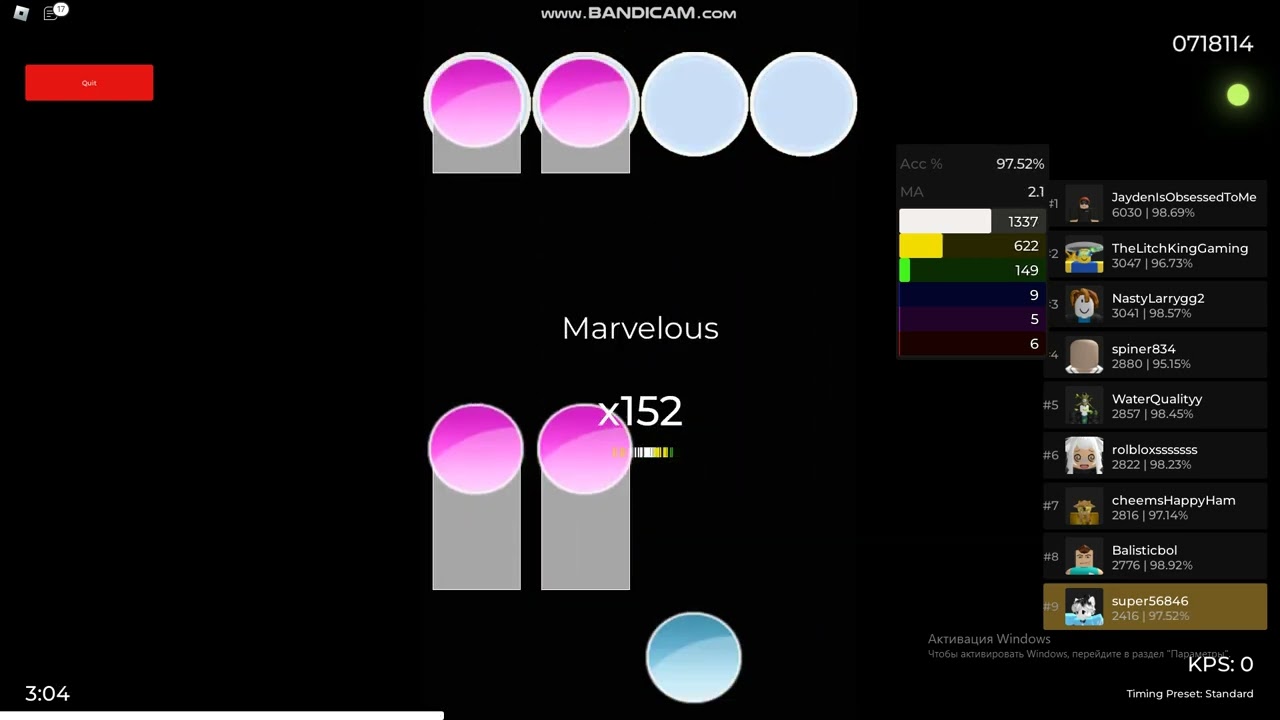The width and height of the screenshot is (1280, 720).
Task: Click the green judgement bar showing 149
Action: tap(972, 270)
